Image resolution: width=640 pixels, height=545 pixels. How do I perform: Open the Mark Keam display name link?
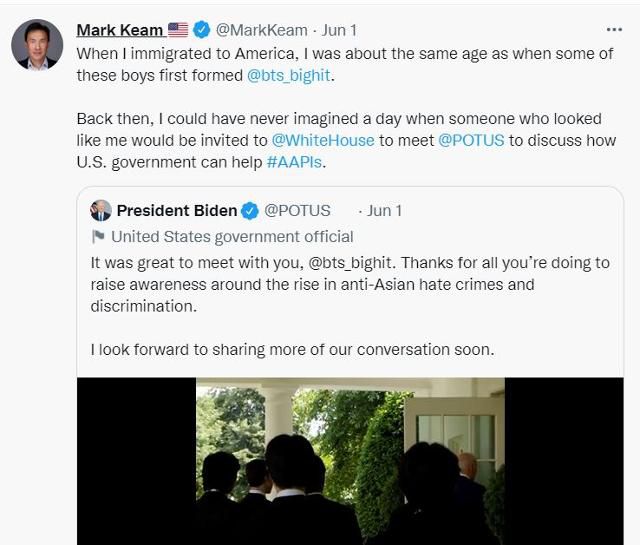tap(120, 30)
